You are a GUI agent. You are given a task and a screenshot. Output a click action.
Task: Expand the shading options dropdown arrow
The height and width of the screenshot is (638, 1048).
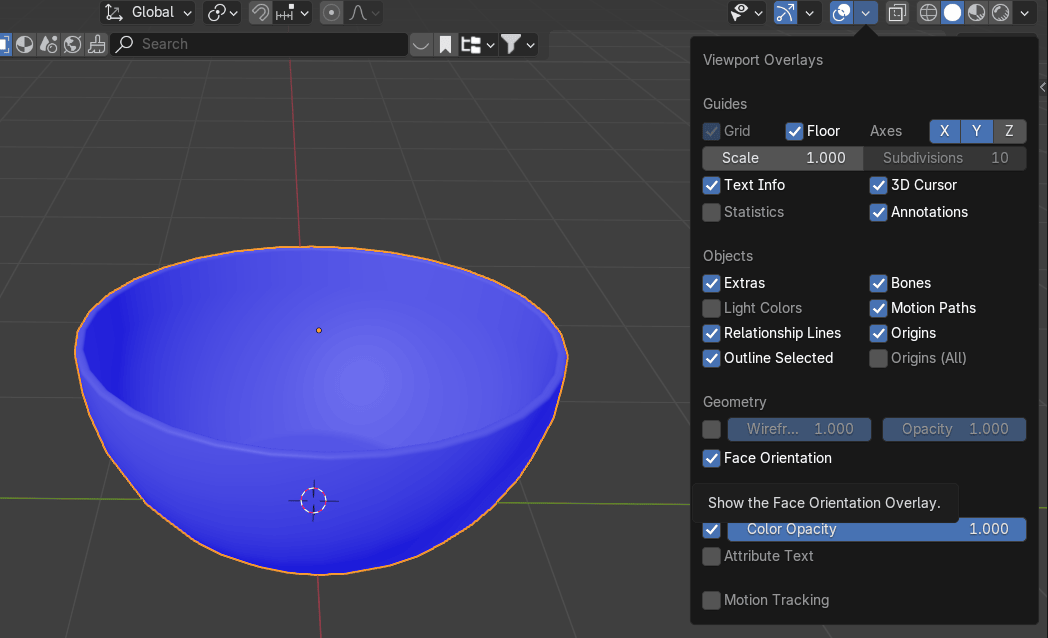1024,13
